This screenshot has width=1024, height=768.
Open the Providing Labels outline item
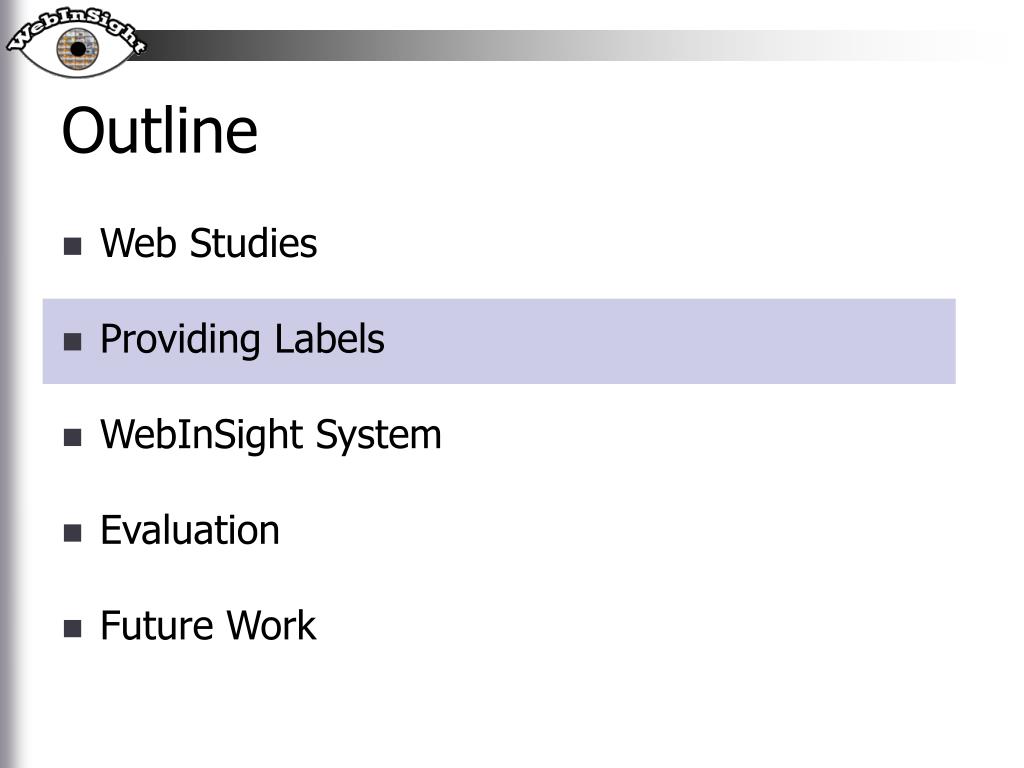[x=242, y=340]
